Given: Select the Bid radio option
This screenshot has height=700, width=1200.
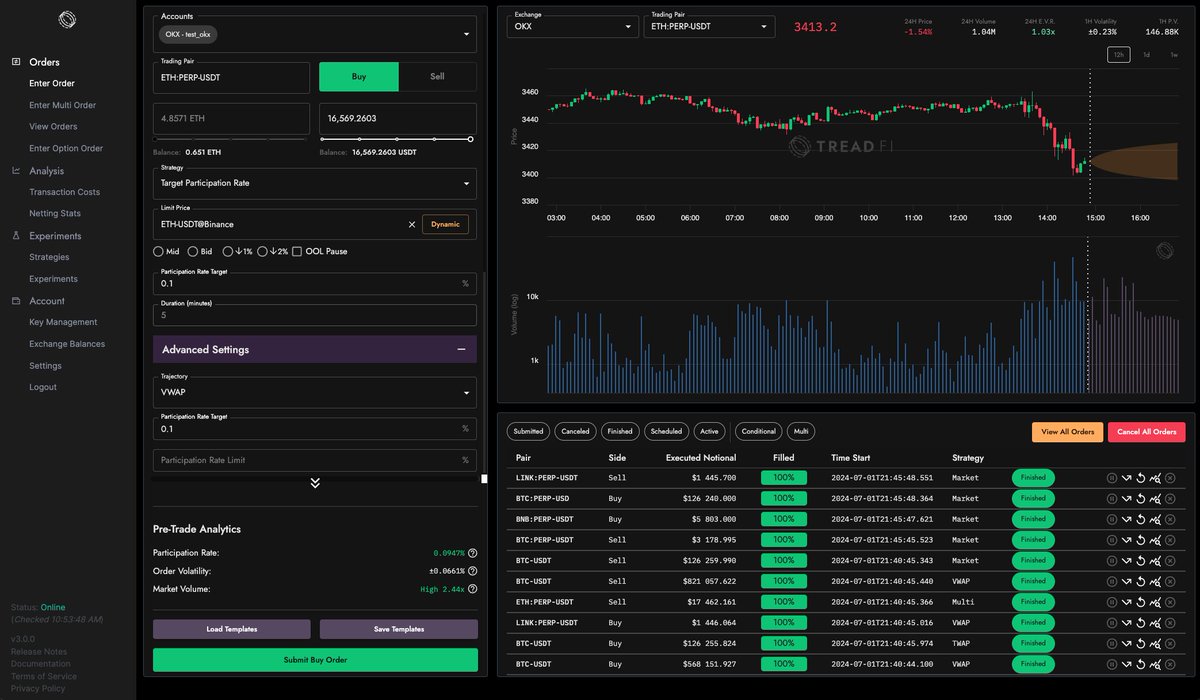Looking at the screenshot, I should pyautogui.click(x=193, y=251).
